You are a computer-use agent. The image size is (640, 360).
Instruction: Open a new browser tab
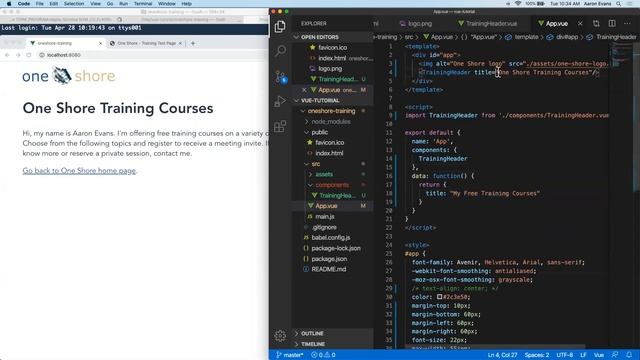pyautogui.click(x=193, y=43)
